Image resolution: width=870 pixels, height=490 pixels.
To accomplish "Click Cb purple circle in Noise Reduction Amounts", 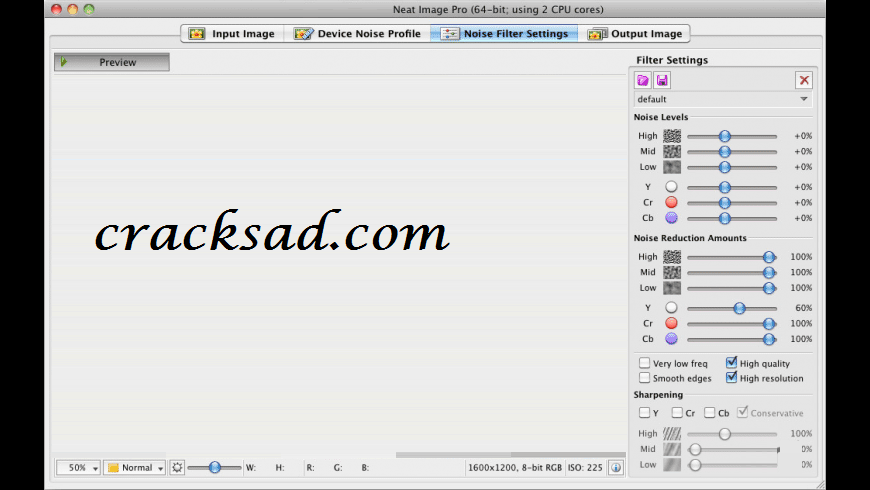I will [x=671, y=339].
